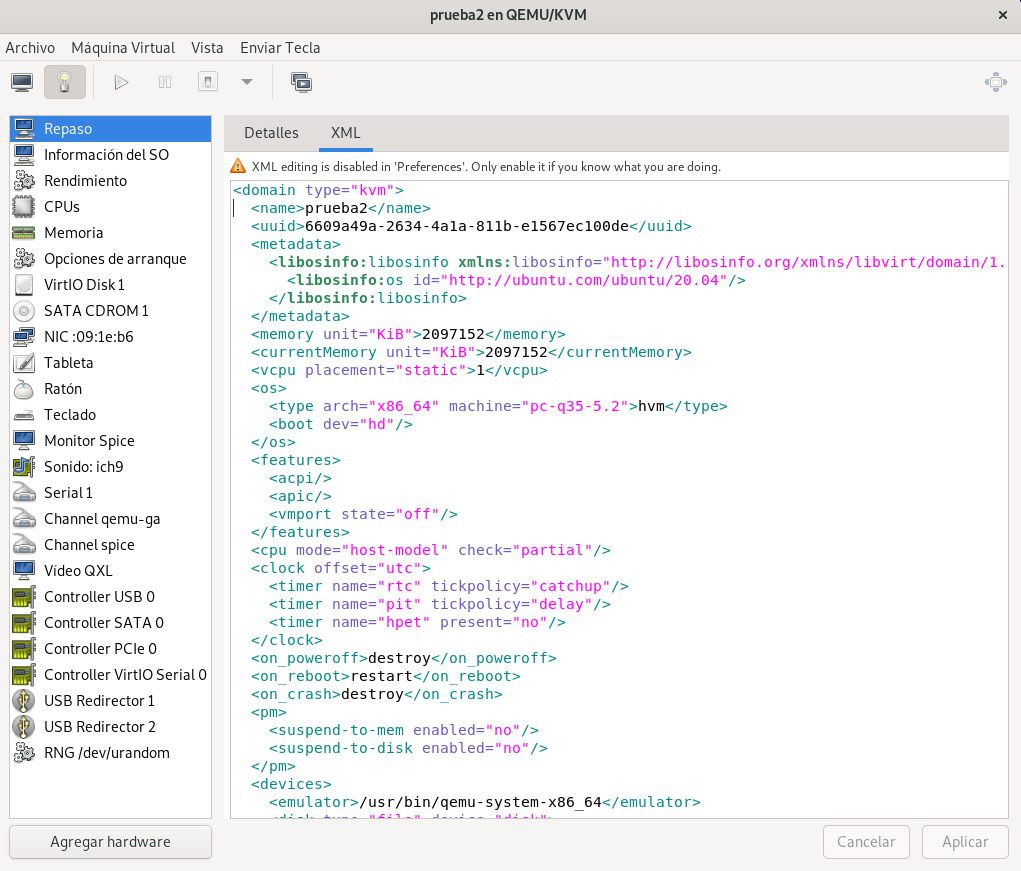Click the Aplicar button

(x=965, y=842)
